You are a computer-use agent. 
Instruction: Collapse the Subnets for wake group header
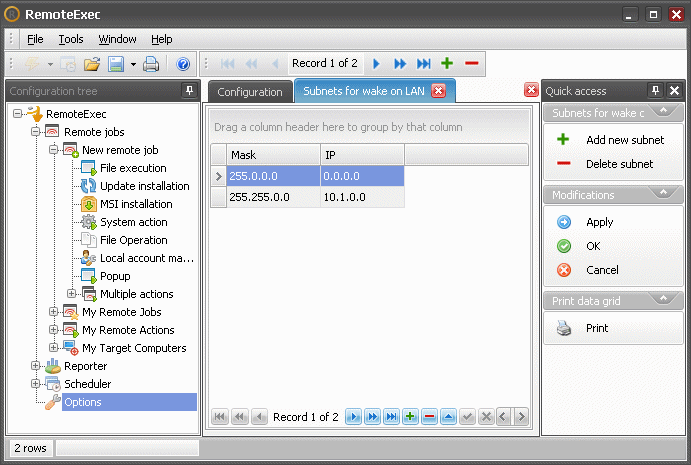(663, 111)
